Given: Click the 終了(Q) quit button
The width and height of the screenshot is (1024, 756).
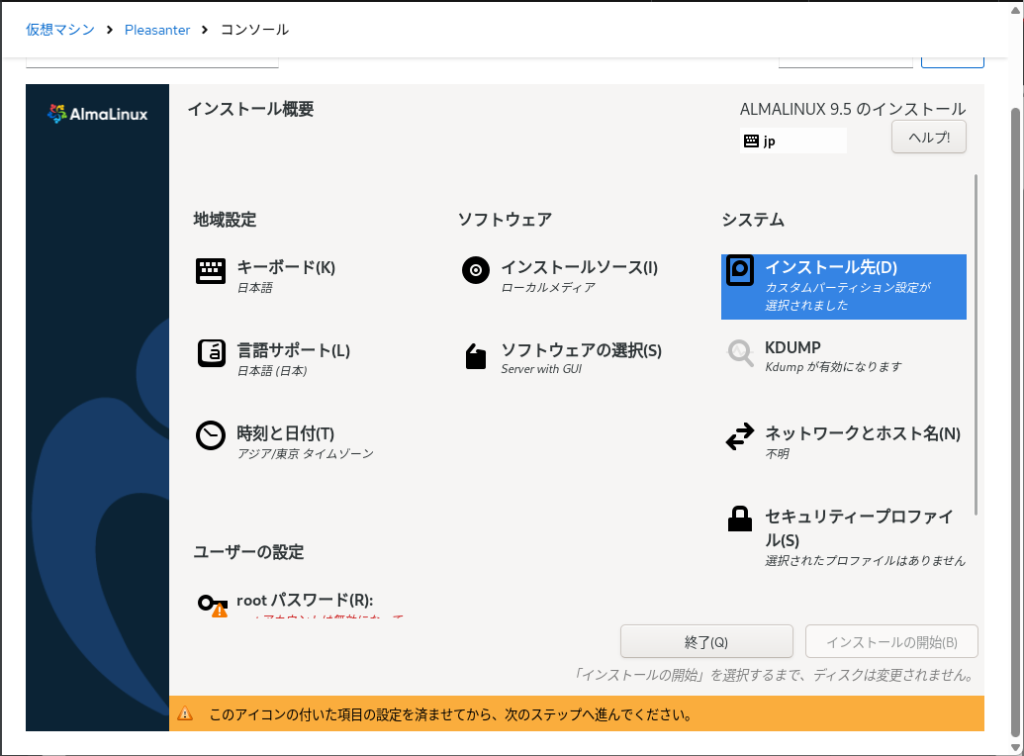Looking at the screenshot, I should (x=706, y=642).
